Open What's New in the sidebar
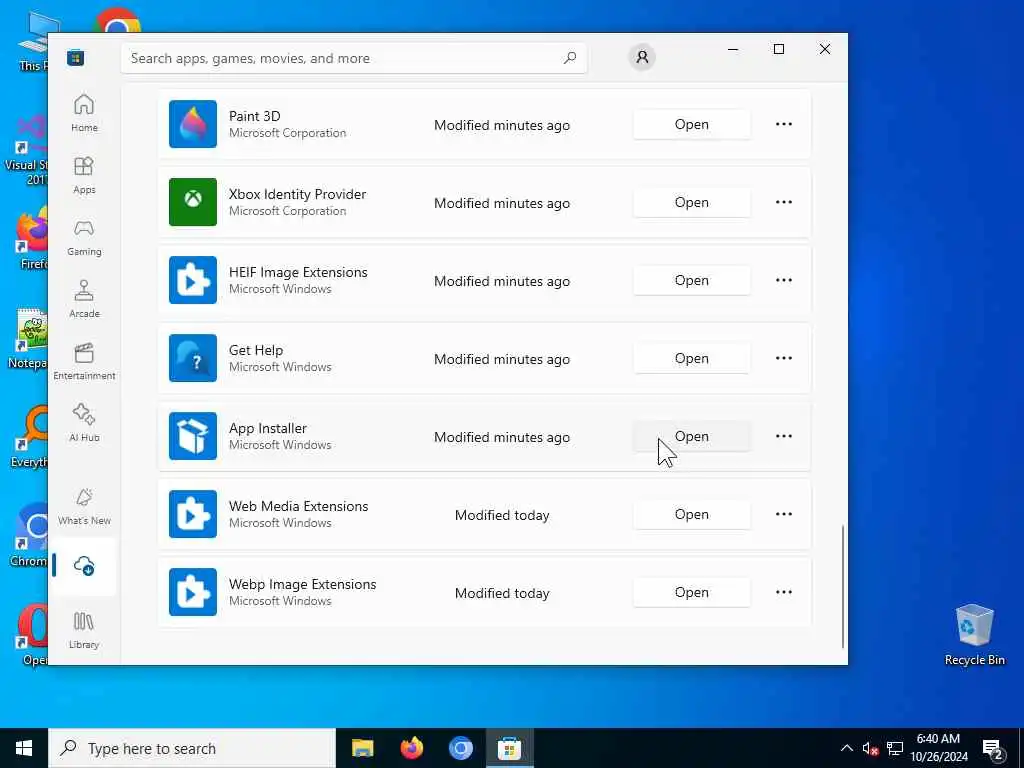Viewport: 1024px width, 768px height. (84, 506)
